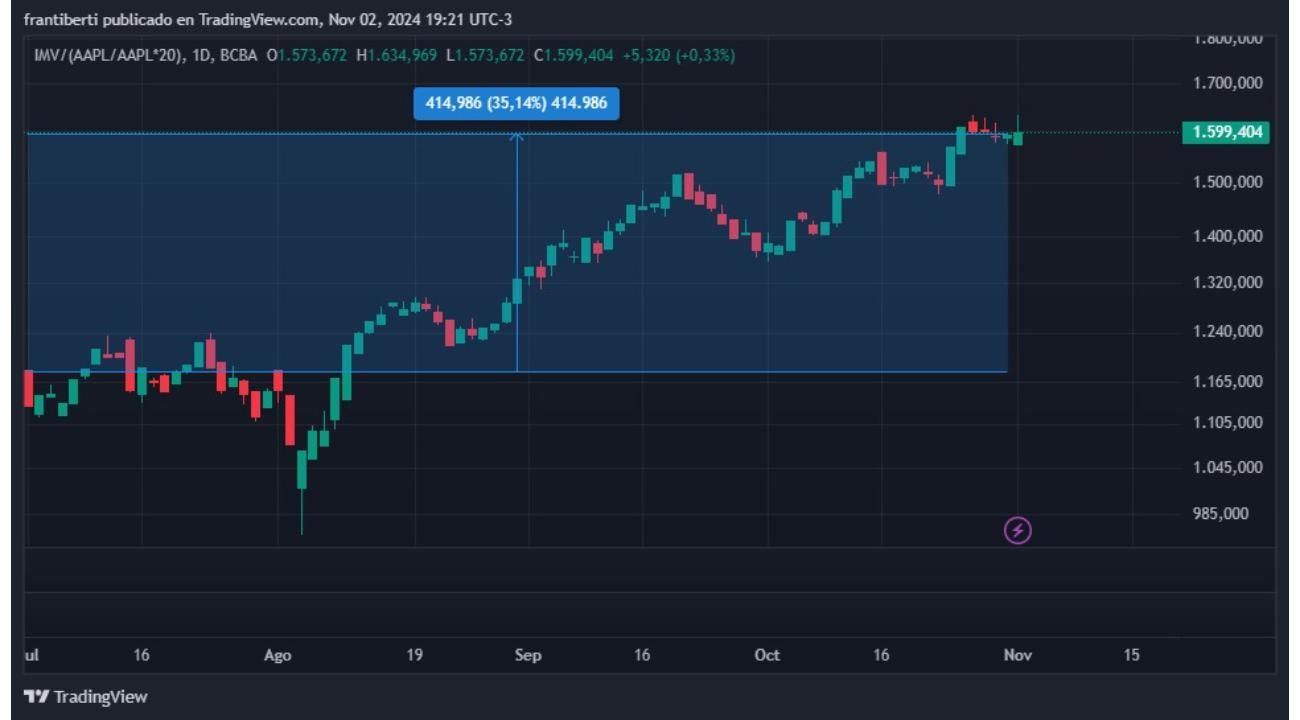The width and height of the screenshot is (1300, 720).
Task: Click the 1.700,000 price axis label
Action: [x=1227, y=83]
